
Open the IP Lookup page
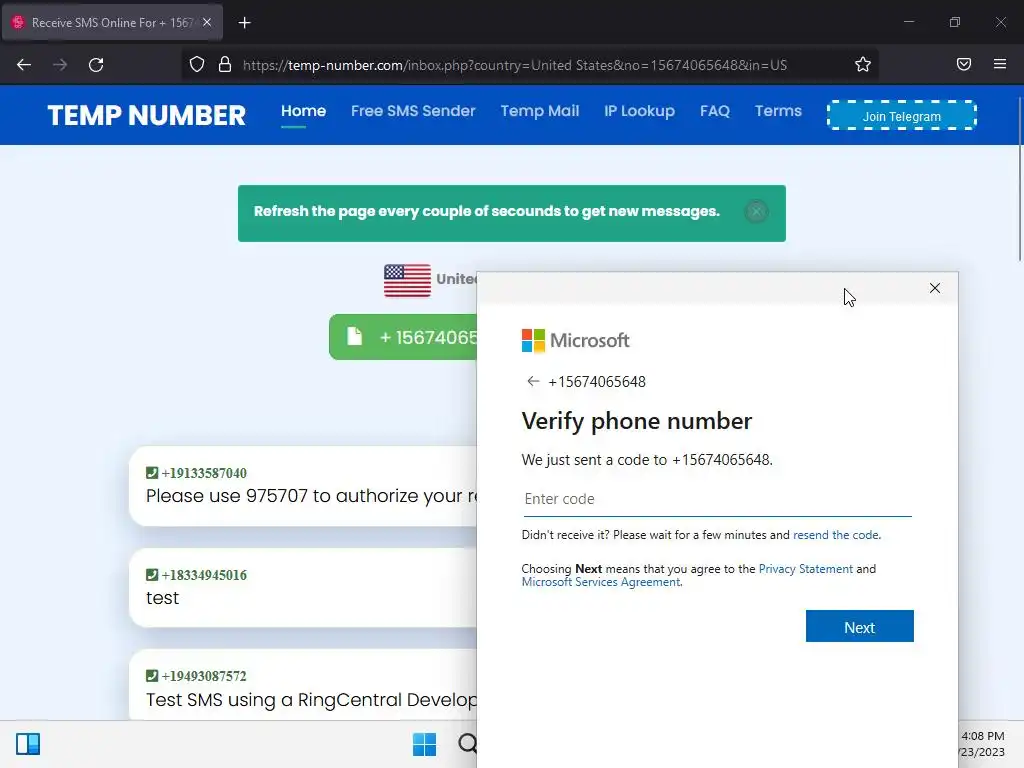[639, 111]
